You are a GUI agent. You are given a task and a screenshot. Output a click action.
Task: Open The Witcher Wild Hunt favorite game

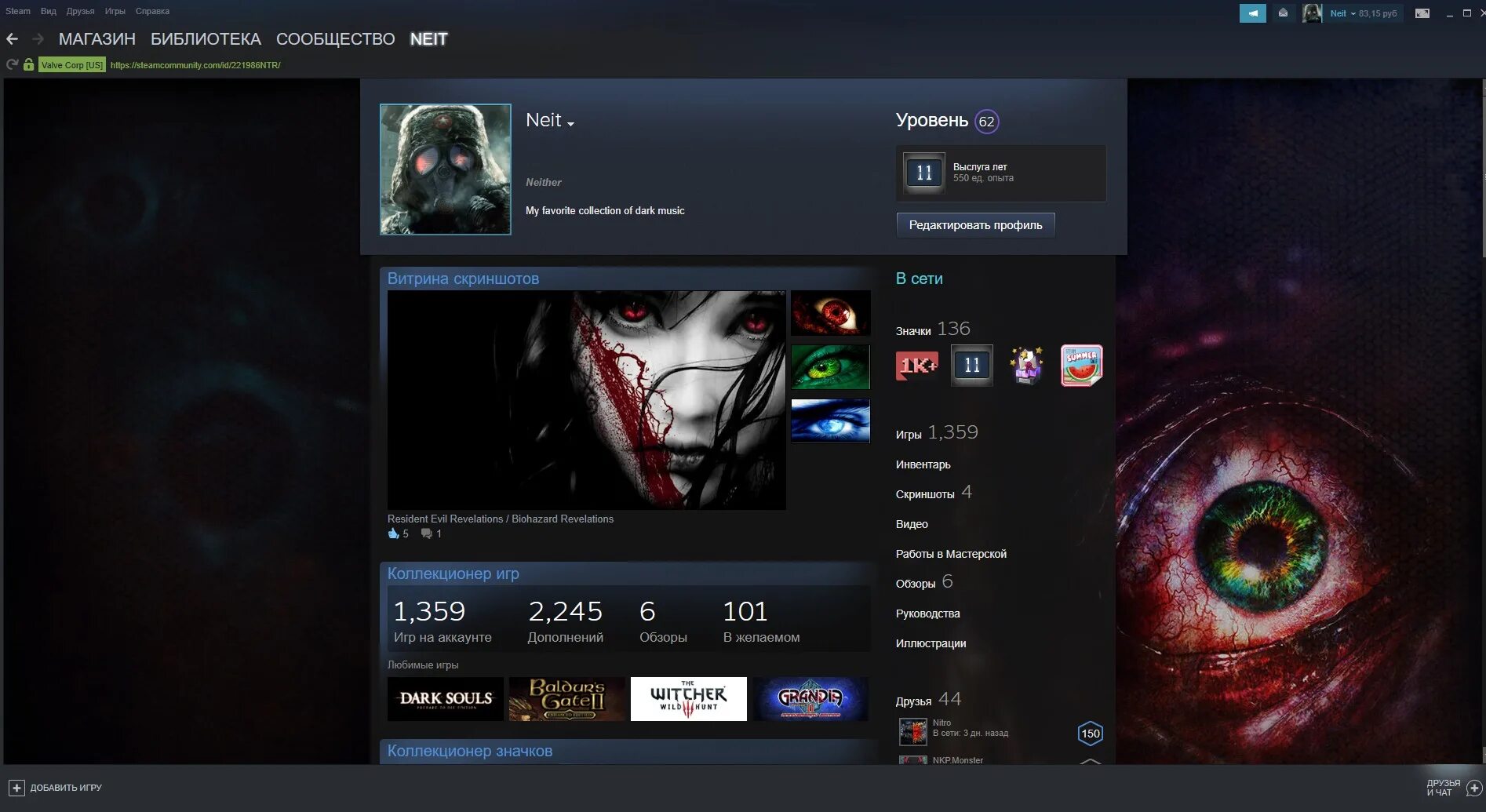click(689, 699)
